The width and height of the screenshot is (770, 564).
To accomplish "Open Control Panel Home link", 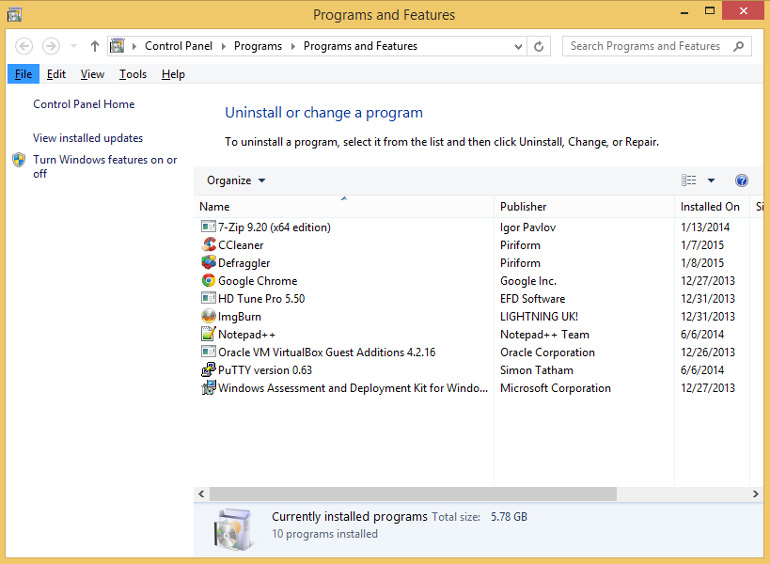I will [x=84, y=104].
